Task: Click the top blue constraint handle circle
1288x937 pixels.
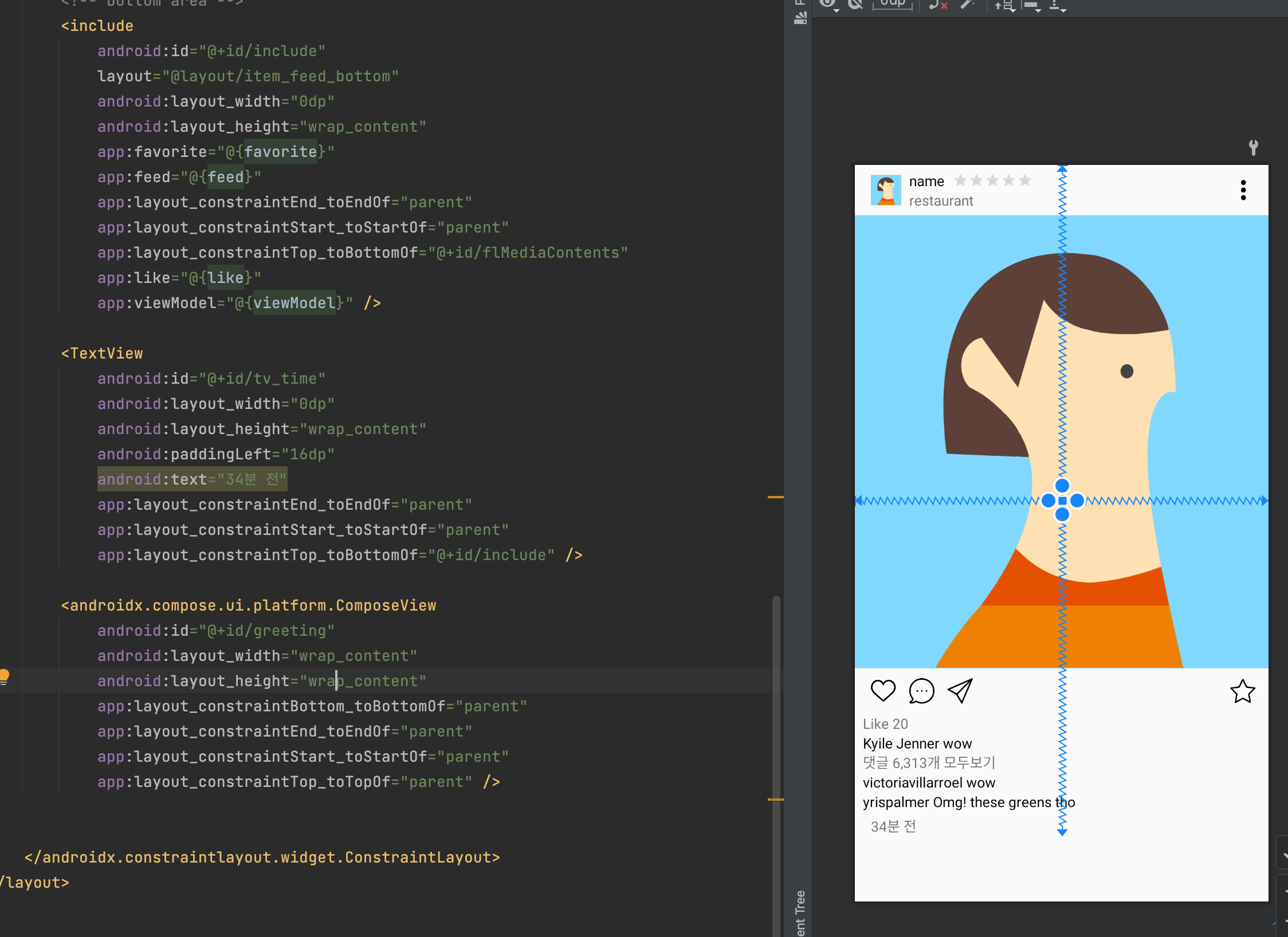Action: pos(1062,486)
